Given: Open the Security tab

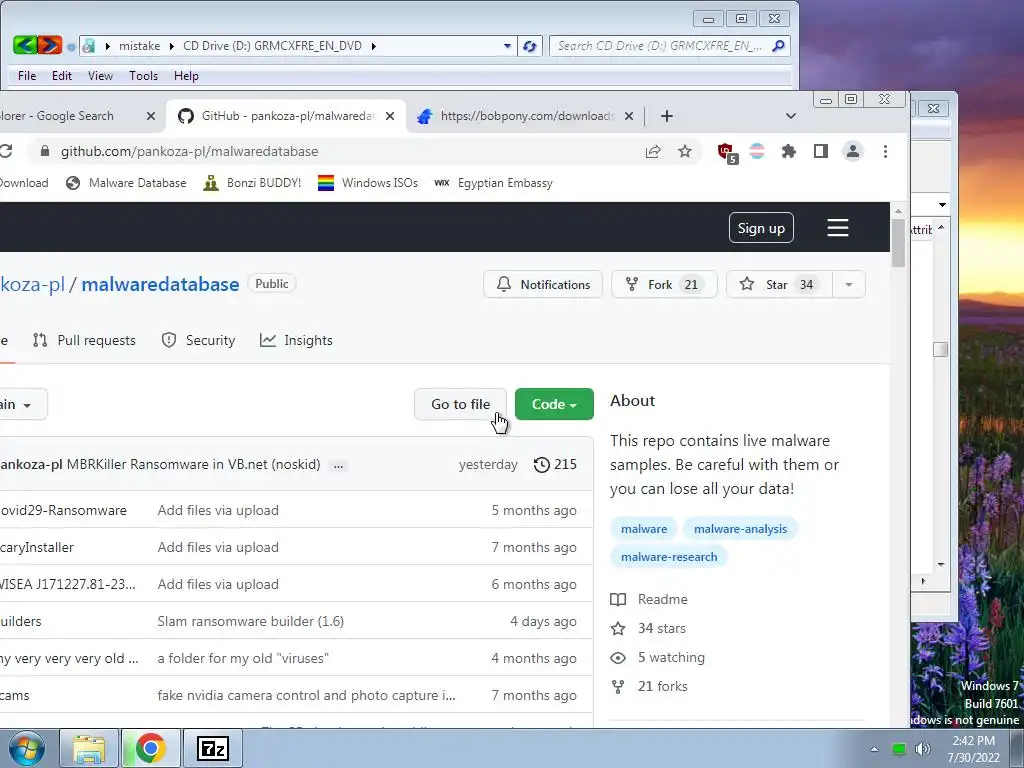Looking at the screenshot, I should pyautogui.click(x=199, y=340).
